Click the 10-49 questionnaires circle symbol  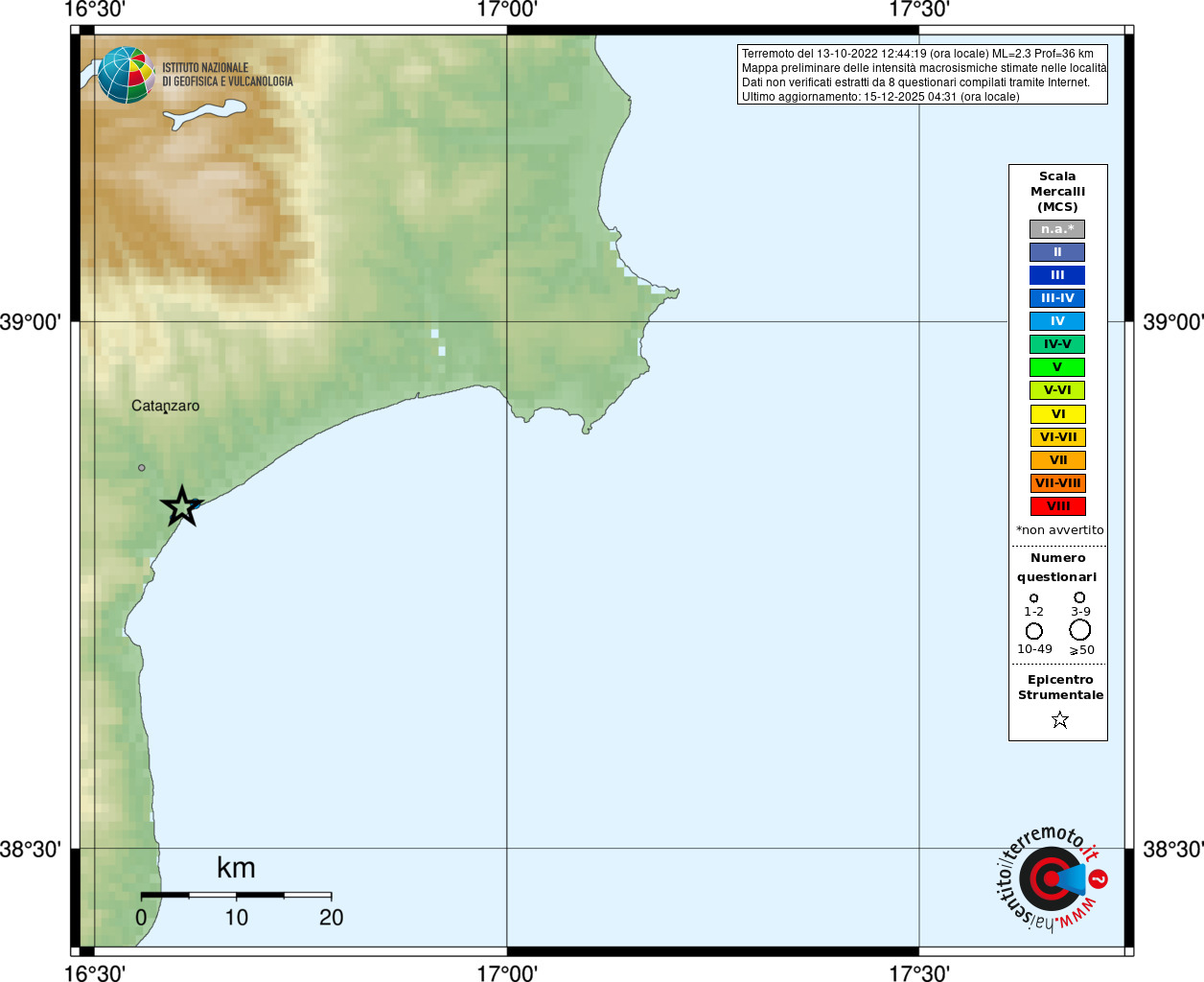(x=1033, y=631)
